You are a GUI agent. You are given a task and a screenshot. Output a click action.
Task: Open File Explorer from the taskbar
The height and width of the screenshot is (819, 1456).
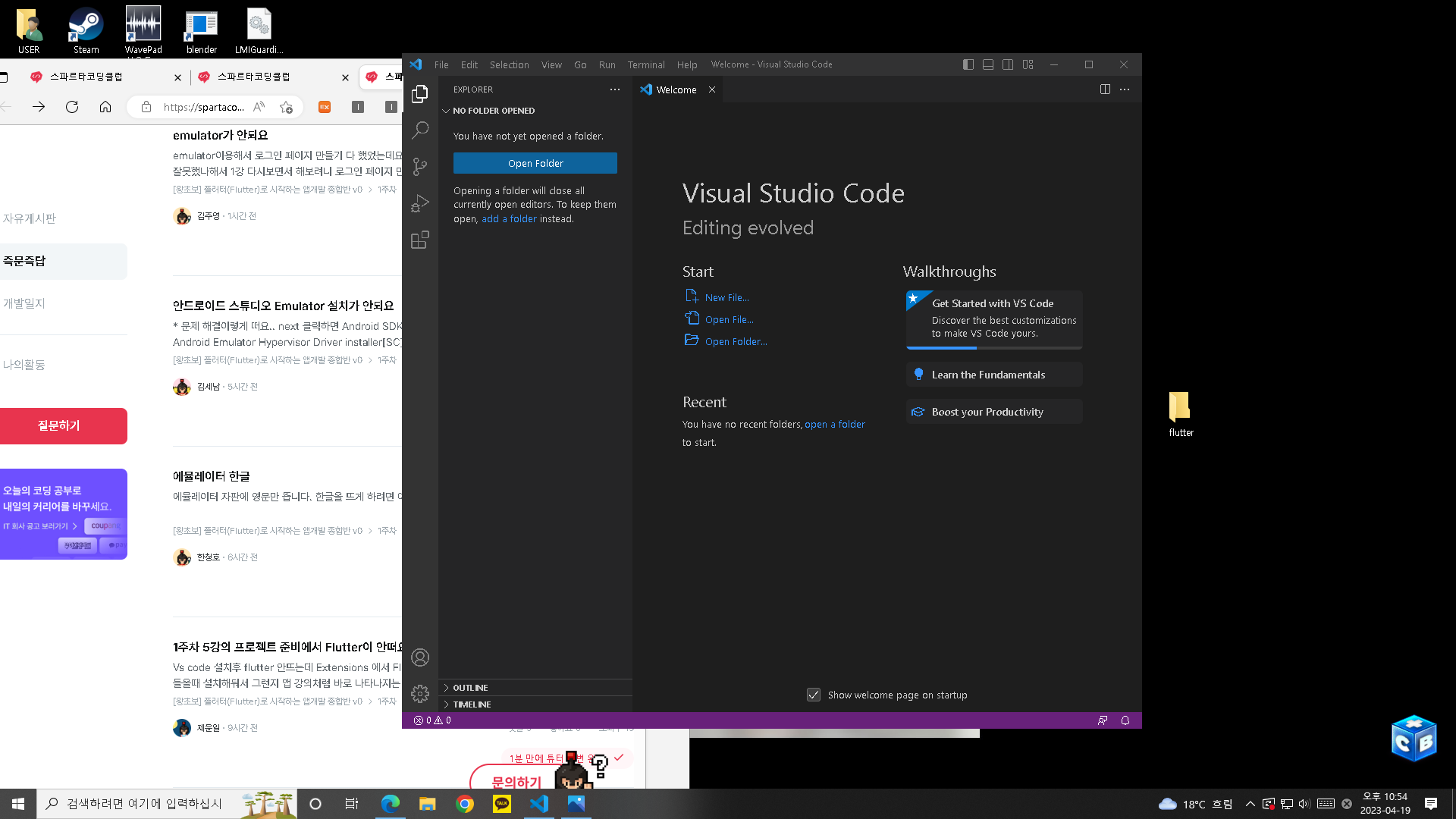coord(428,804)
